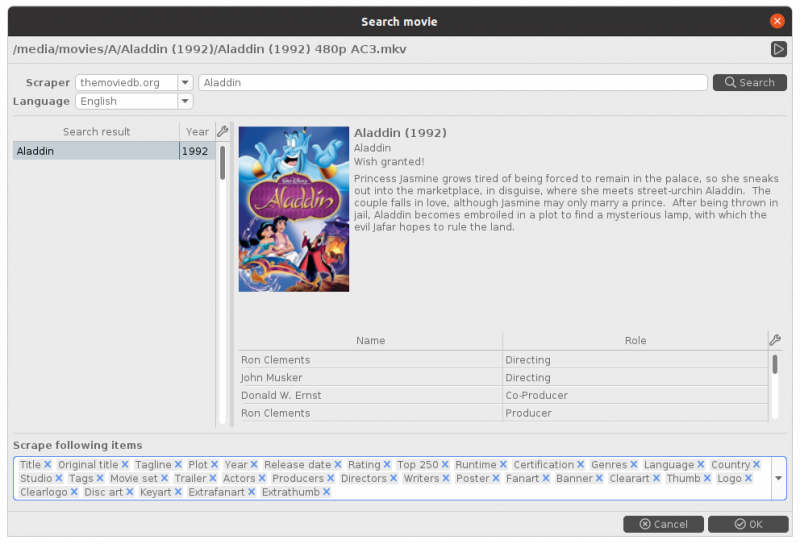Remove the Logo scrape tag
800x544 pixels.
point(747,478)
